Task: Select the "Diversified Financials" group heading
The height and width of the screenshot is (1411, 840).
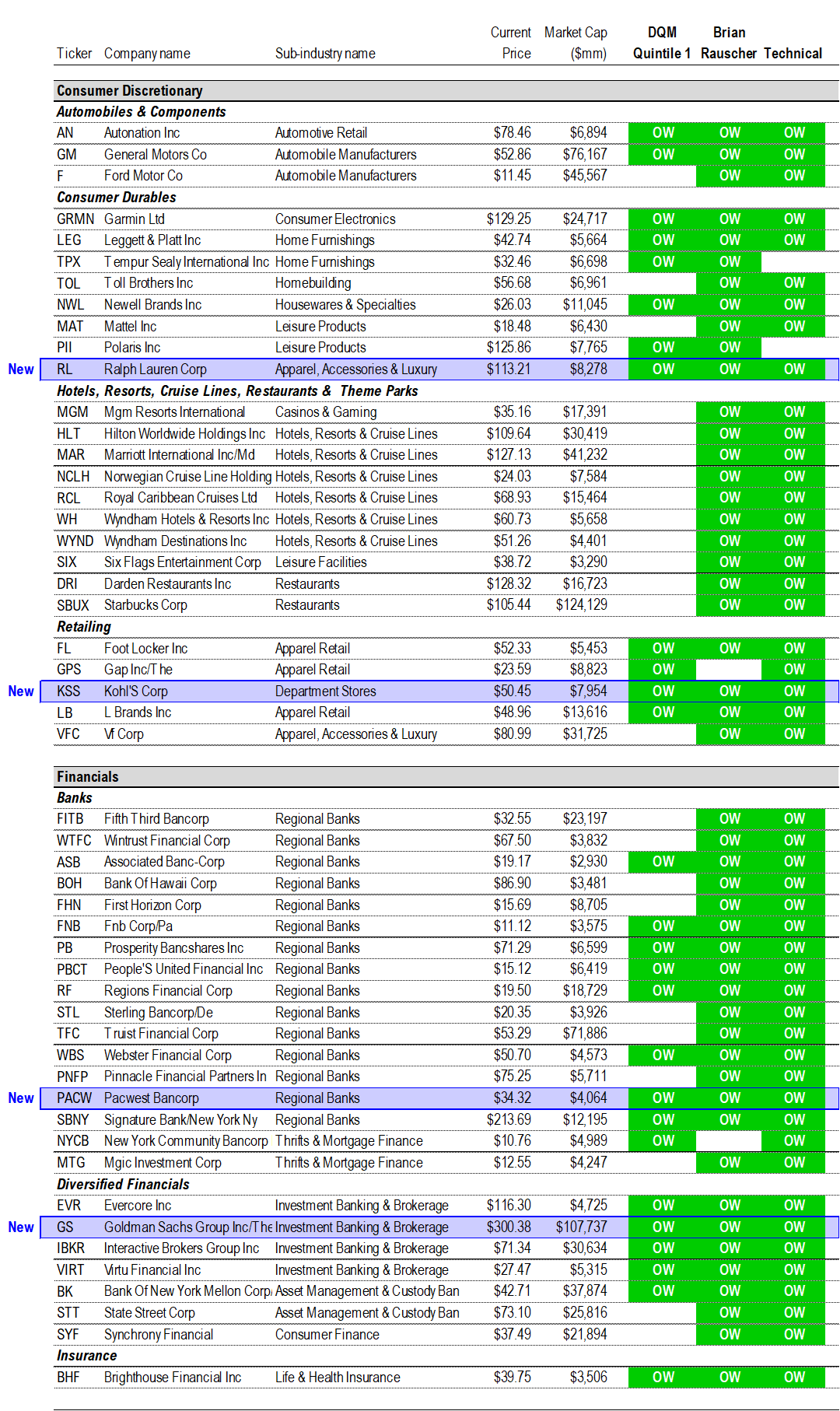Action: pyautogui.click(x=123, y=1185)
